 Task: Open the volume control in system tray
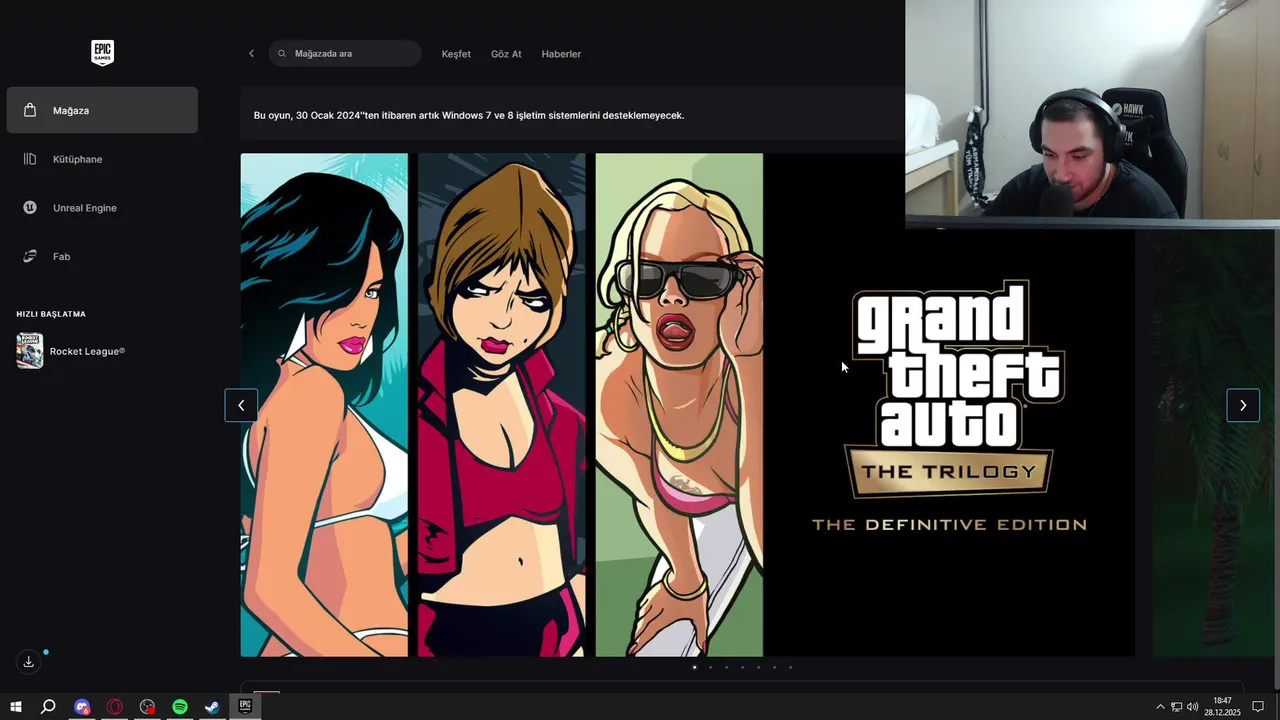click(x=1192, y=707)
